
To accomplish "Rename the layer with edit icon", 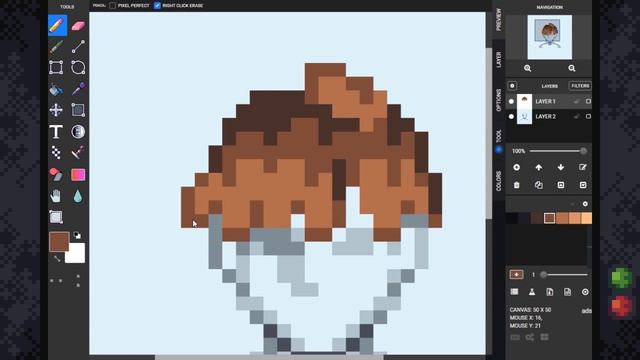I will click(x=582, y=167).
